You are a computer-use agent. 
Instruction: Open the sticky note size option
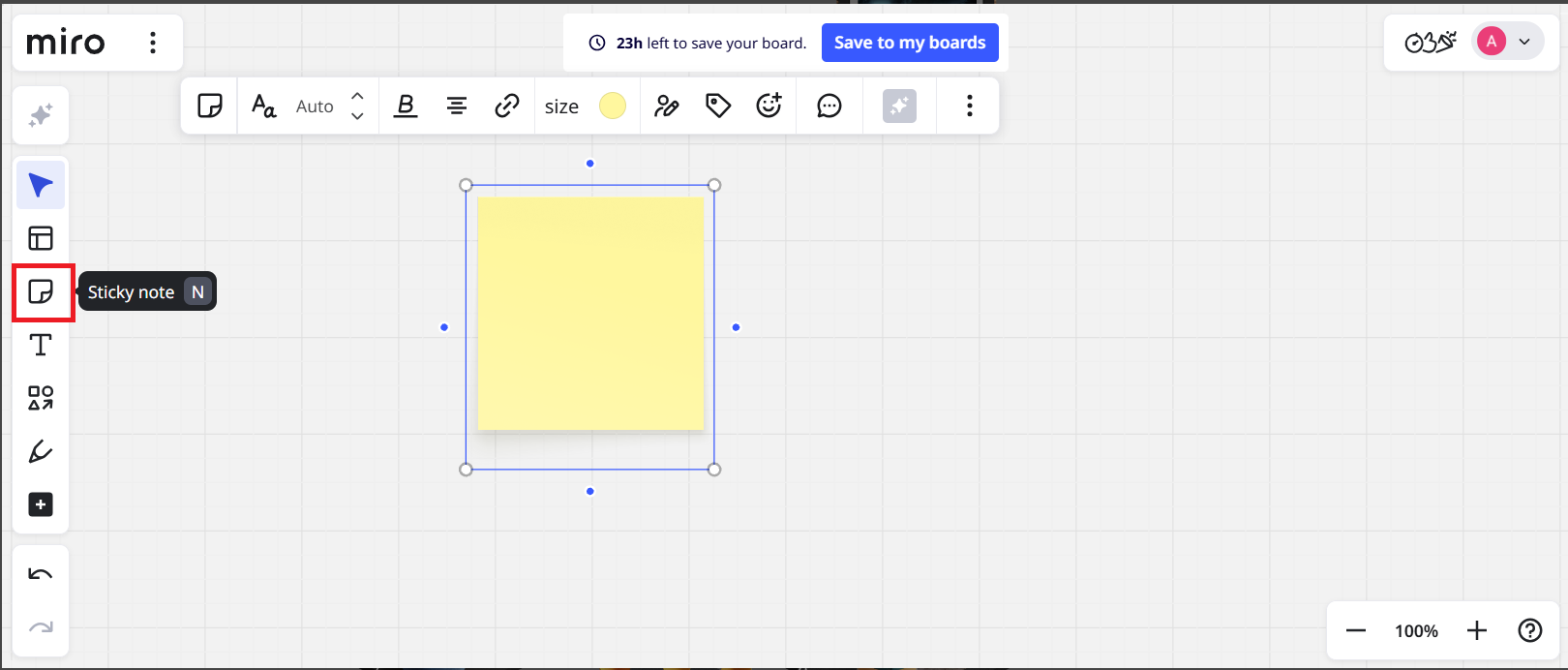pyautogui.click(x=561, y=107)
